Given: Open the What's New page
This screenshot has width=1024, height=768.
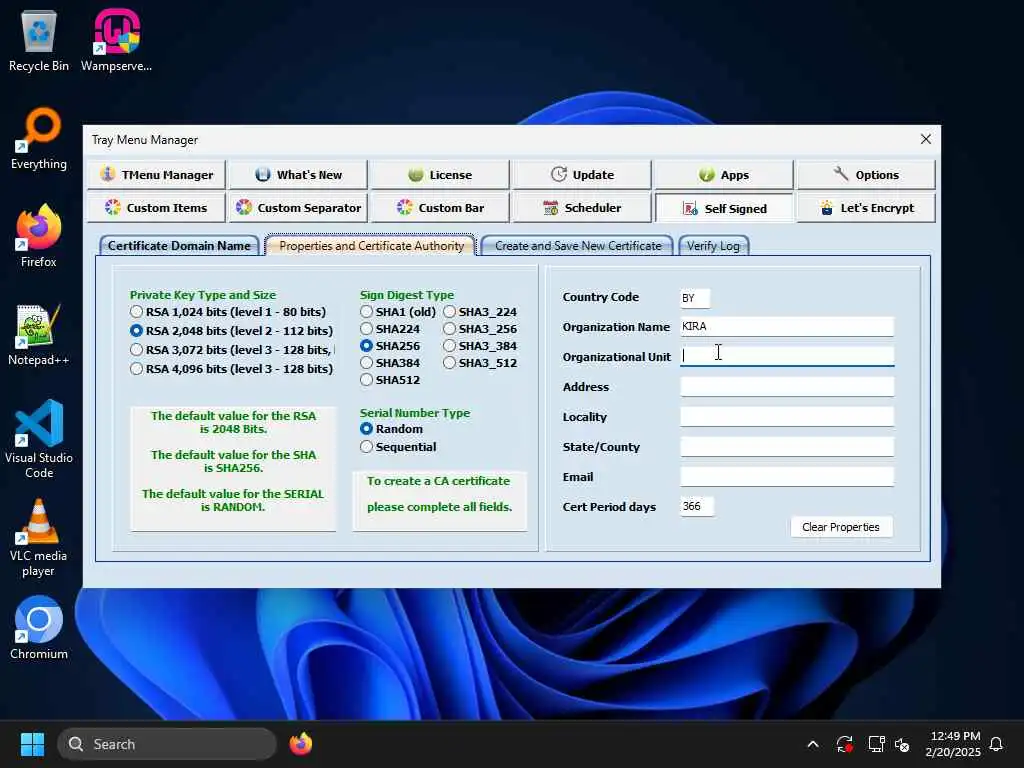Looking at the screenshot, I should 298,174.
